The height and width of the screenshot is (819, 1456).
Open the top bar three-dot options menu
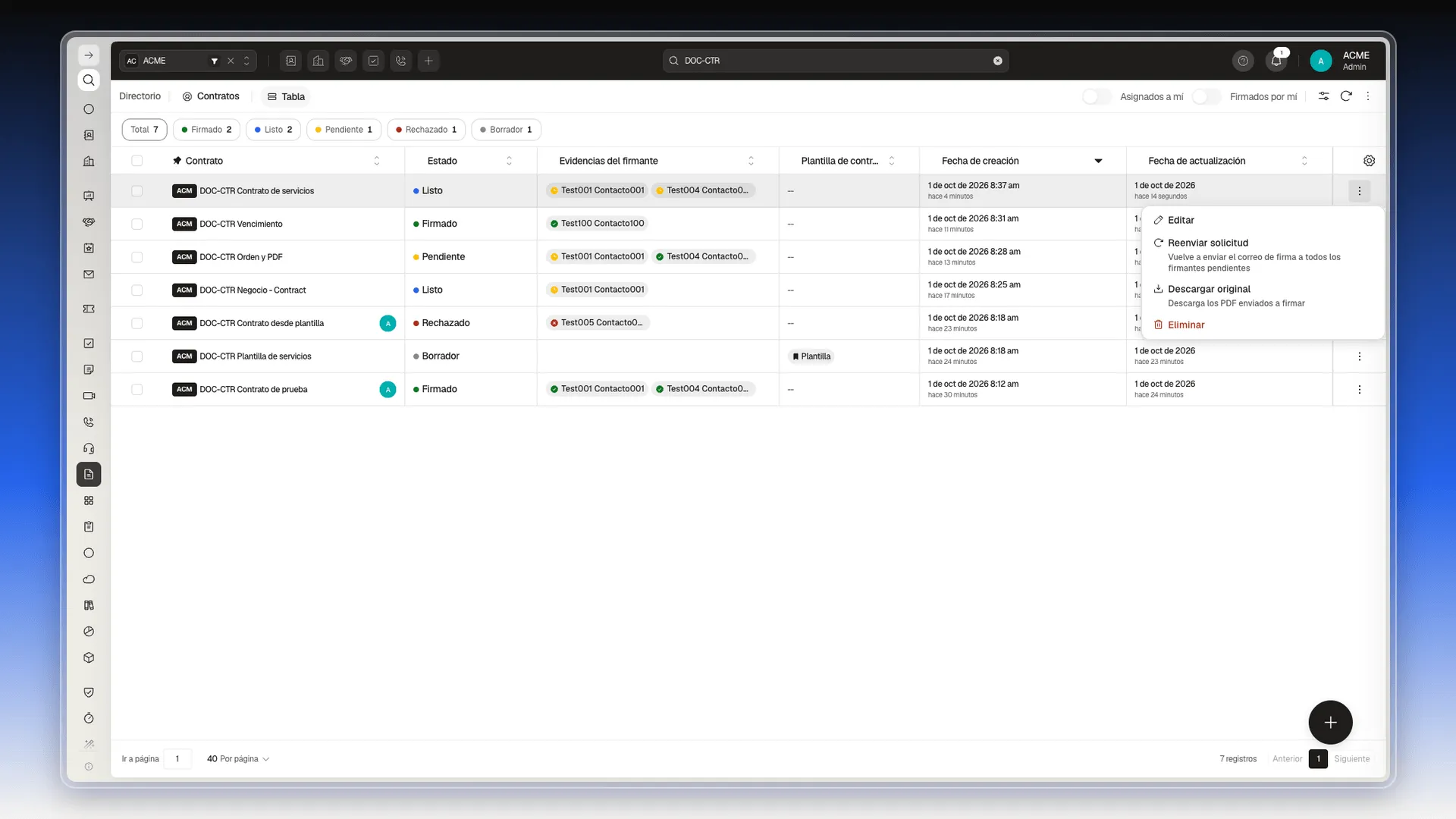coord(1368,96)
